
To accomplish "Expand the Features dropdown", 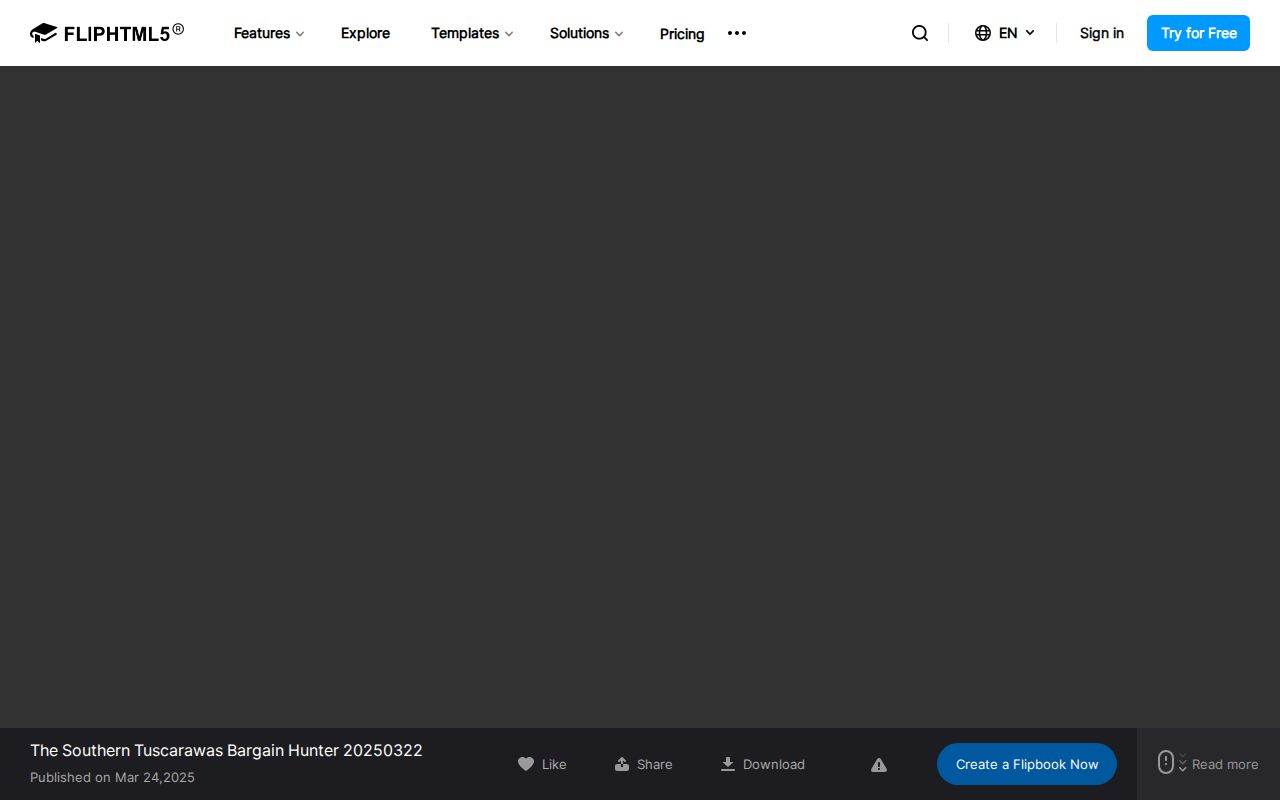I will 269,33.
